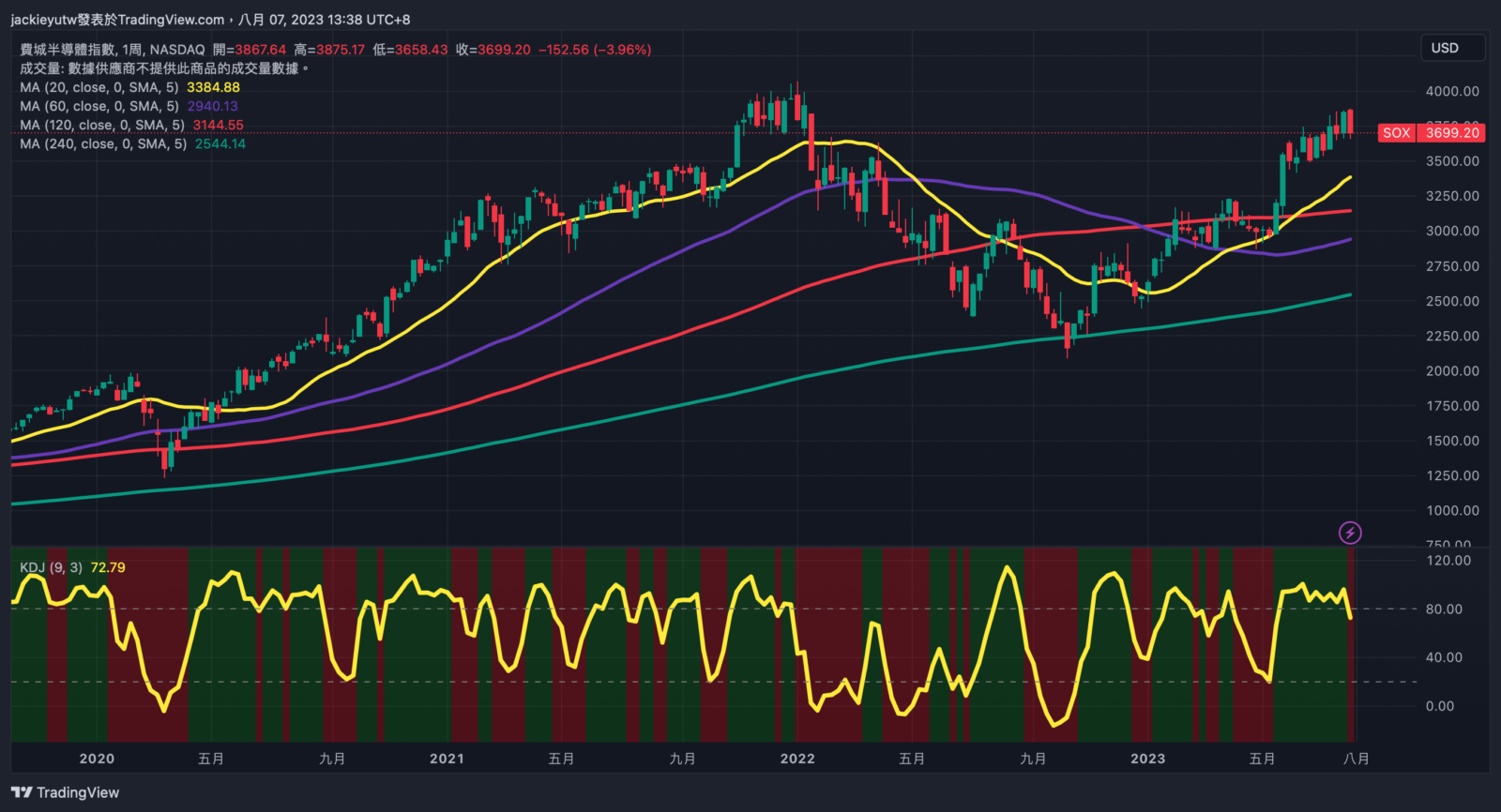Screen dimensions: 1501x812
Task: Click the red SOX ticker tag
Action: coord(1396,133)
